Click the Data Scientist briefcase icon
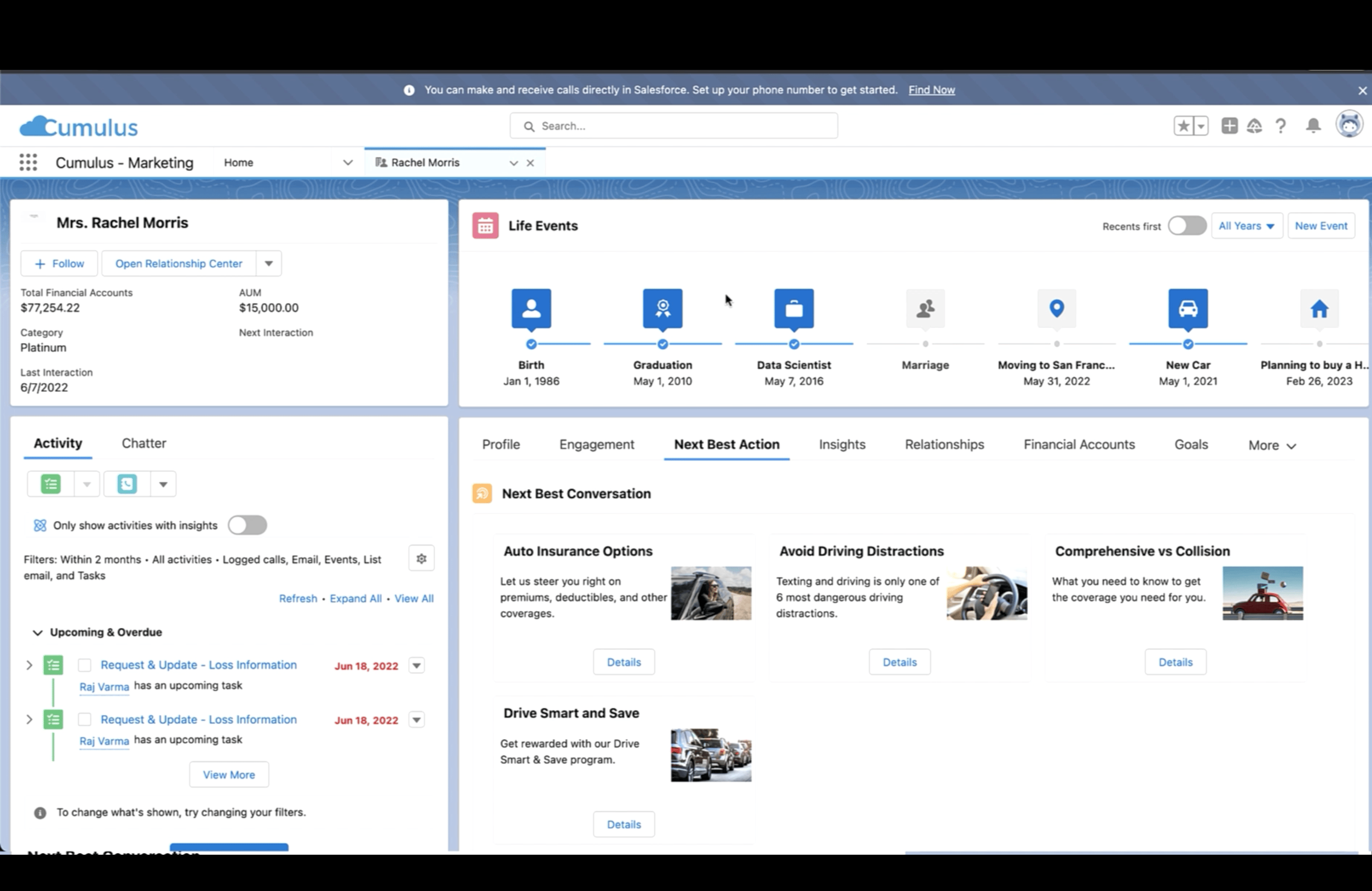The image size is (1372, 891). (x=794, y=308)
